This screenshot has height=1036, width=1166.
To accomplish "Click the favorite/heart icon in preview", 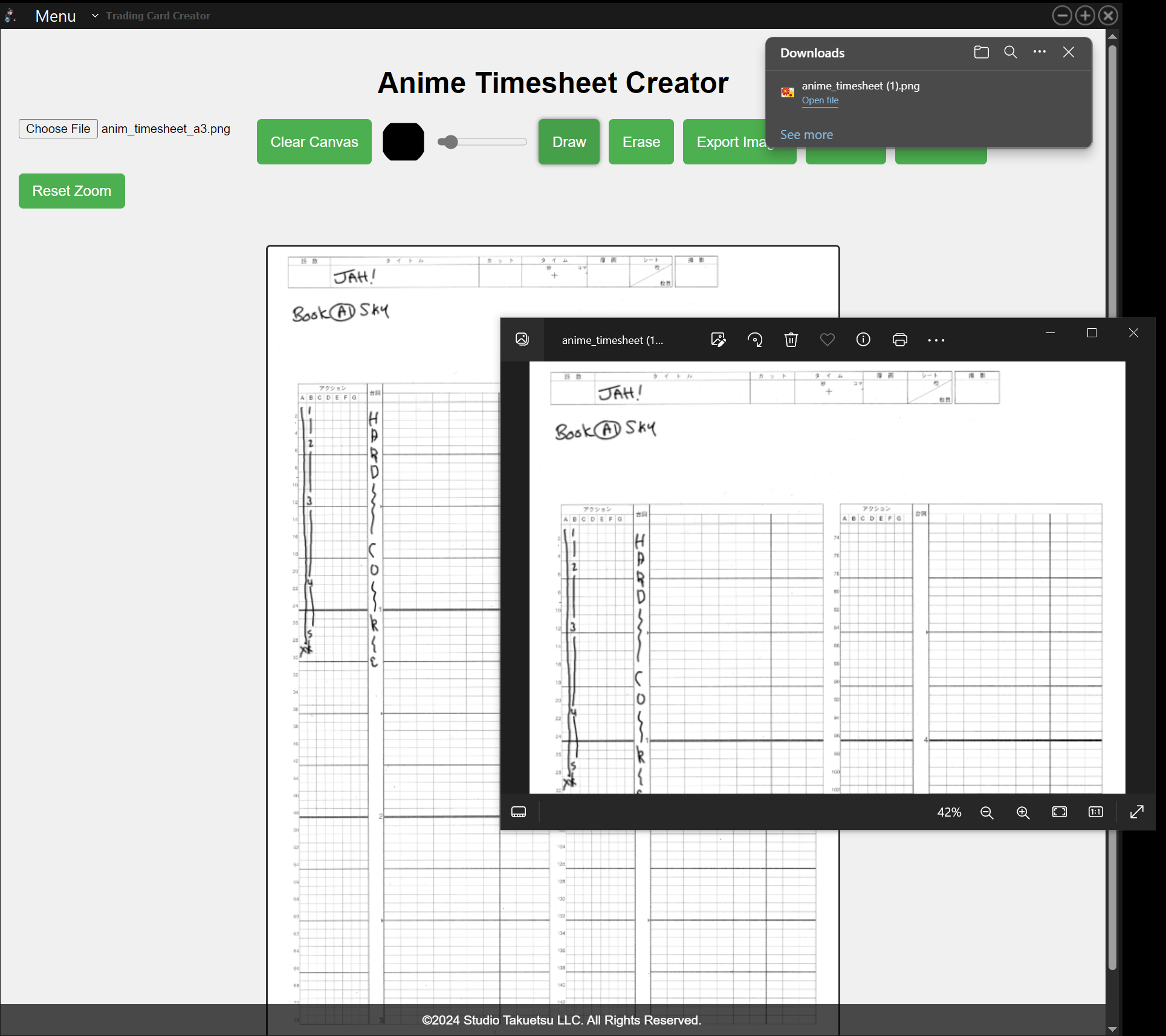I will click(x=827, y=339).
